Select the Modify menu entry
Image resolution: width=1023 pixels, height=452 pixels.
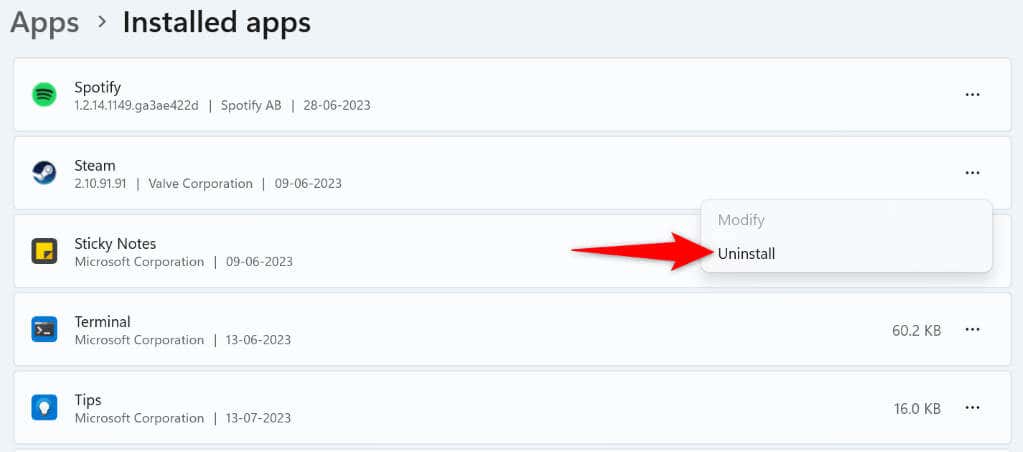[741, 220]
